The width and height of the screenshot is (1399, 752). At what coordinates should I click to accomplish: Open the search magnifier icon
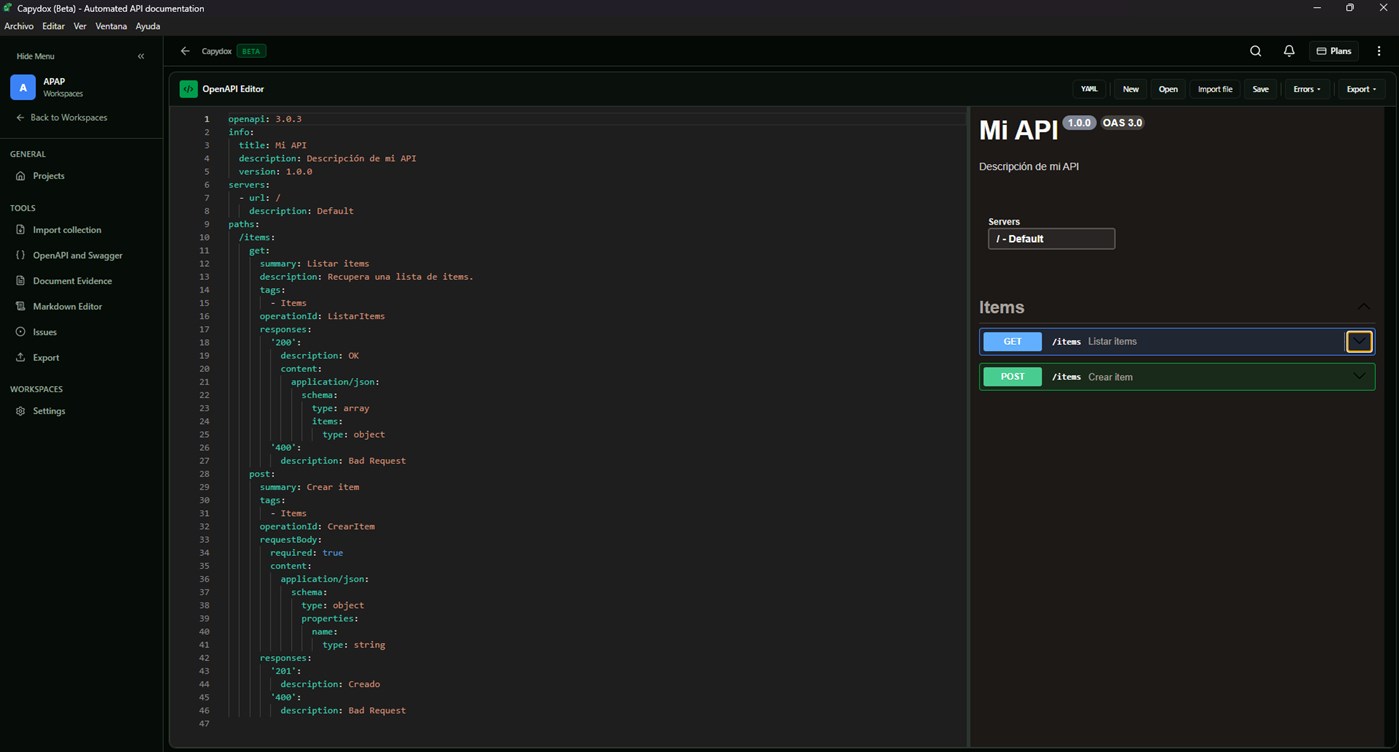point(1256,51)
